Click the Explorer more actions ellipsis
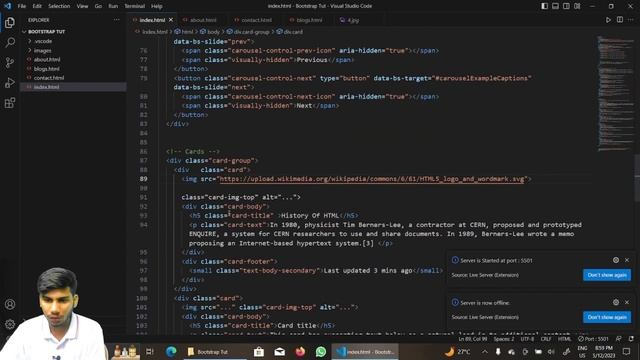Image resolution: width=640 pixels, height=360 pixels. 117,20
